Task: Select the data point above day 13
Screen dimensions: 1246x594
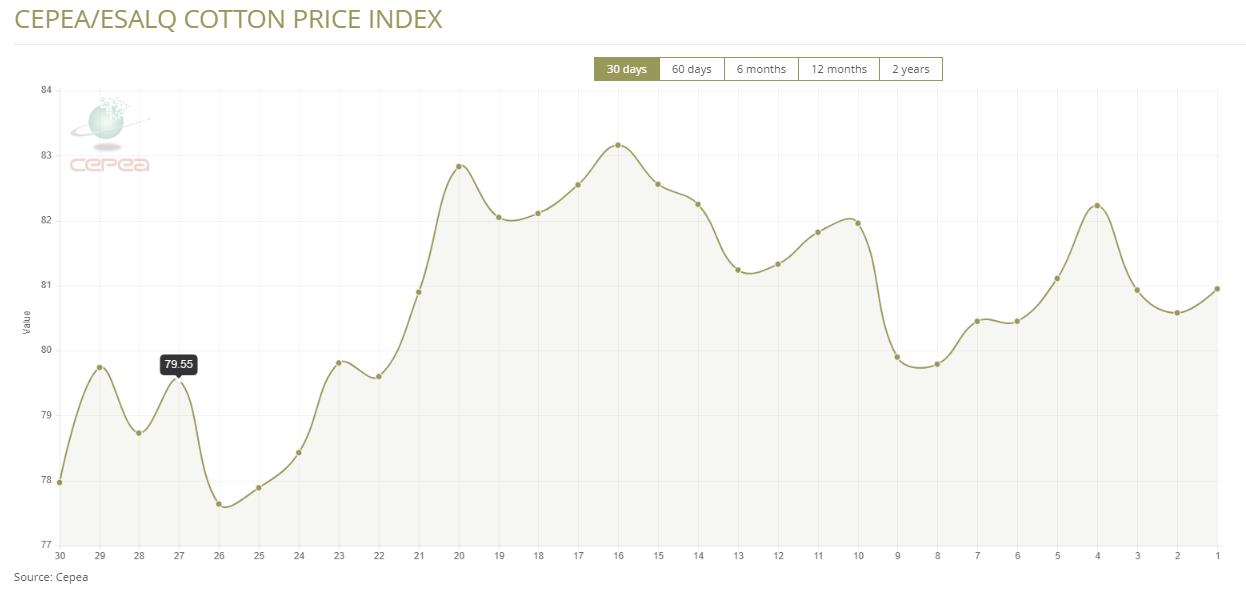Action: click(x=738, y=270)
